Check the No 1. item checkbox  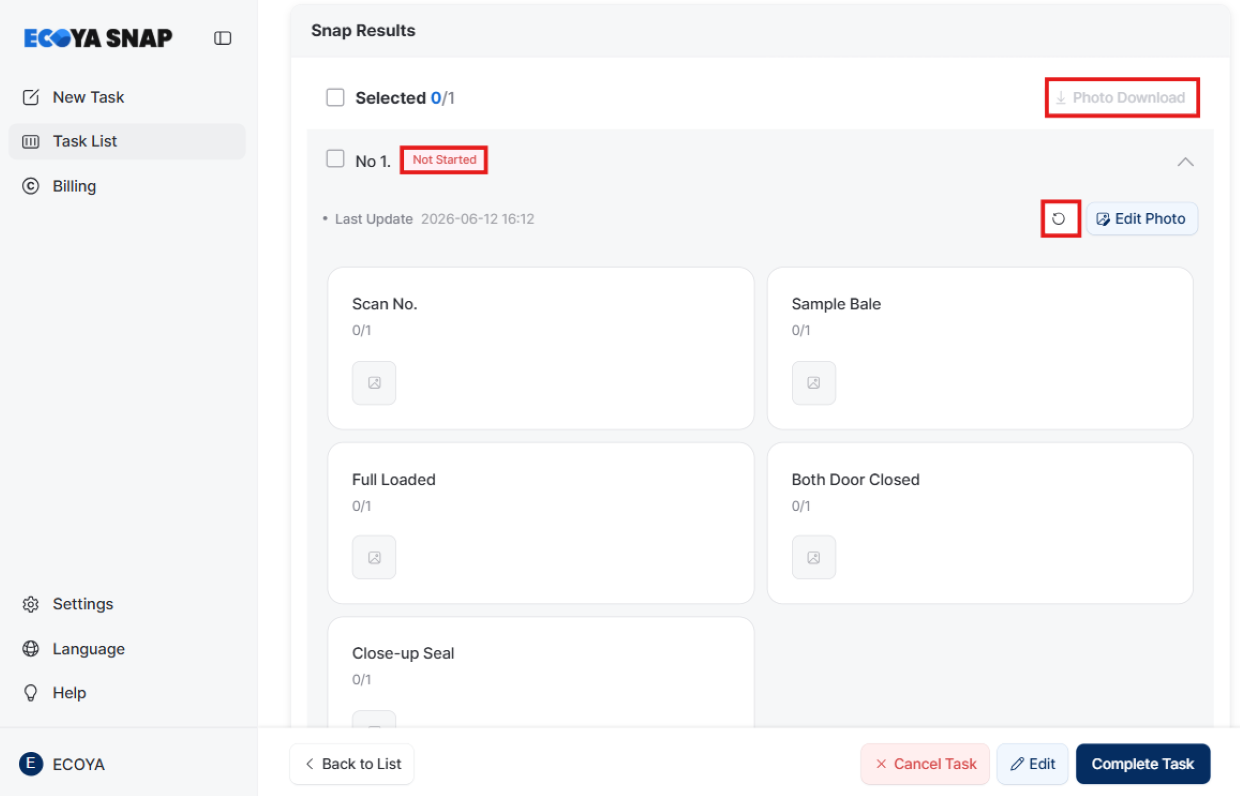pos(335,158)
